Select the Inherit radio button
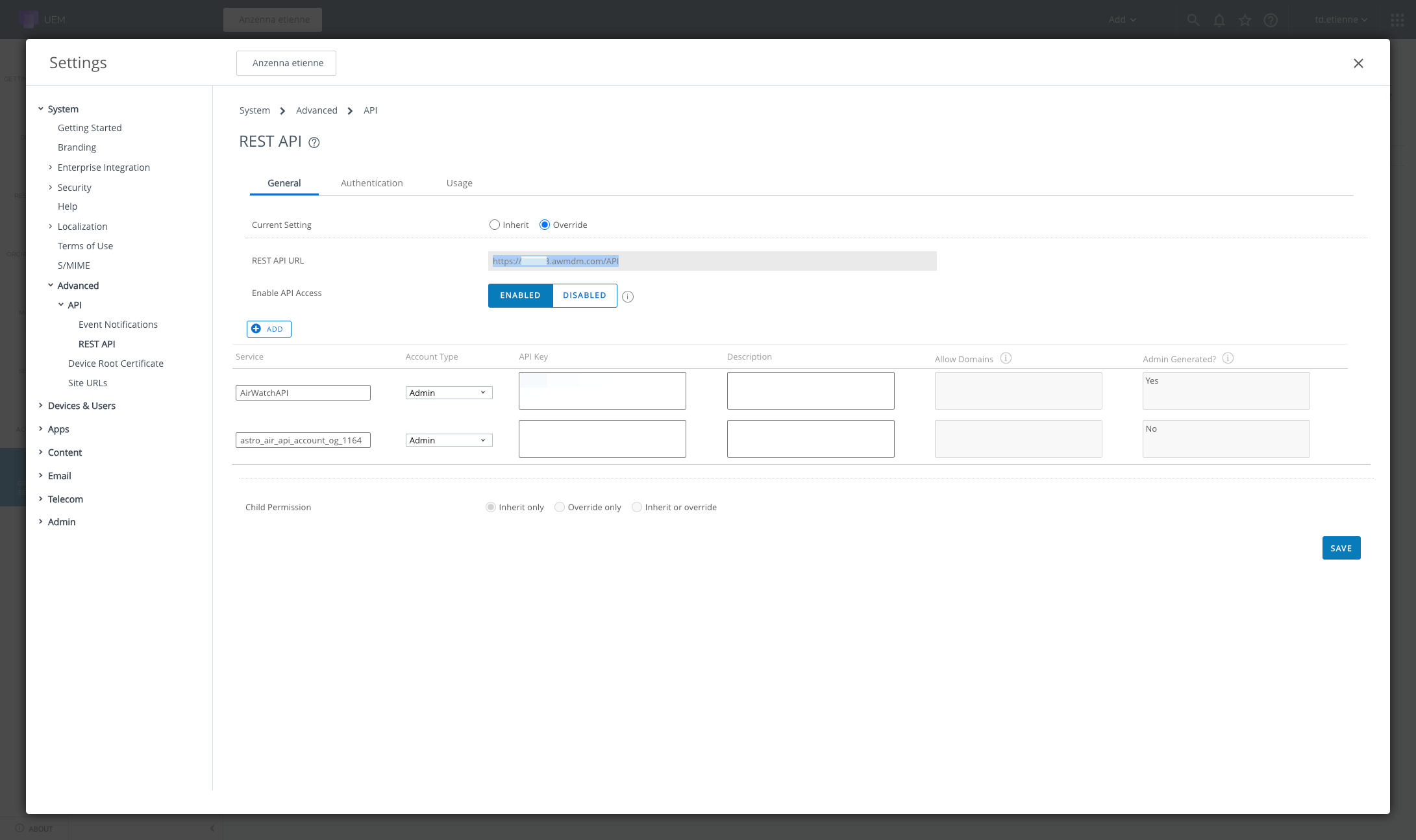The height and width of the screenshot is (840, 1416). [x=495, y=225]
